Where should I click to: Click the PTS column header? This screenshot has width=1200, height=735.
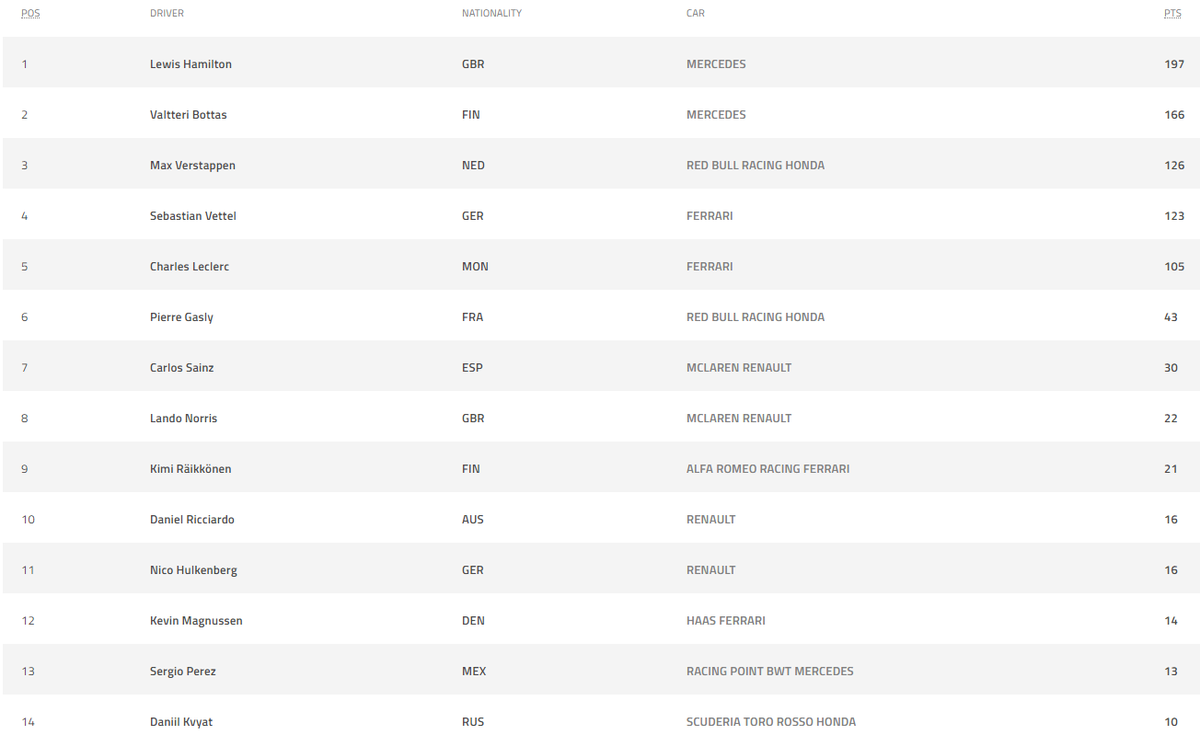tap(1173, 14)
